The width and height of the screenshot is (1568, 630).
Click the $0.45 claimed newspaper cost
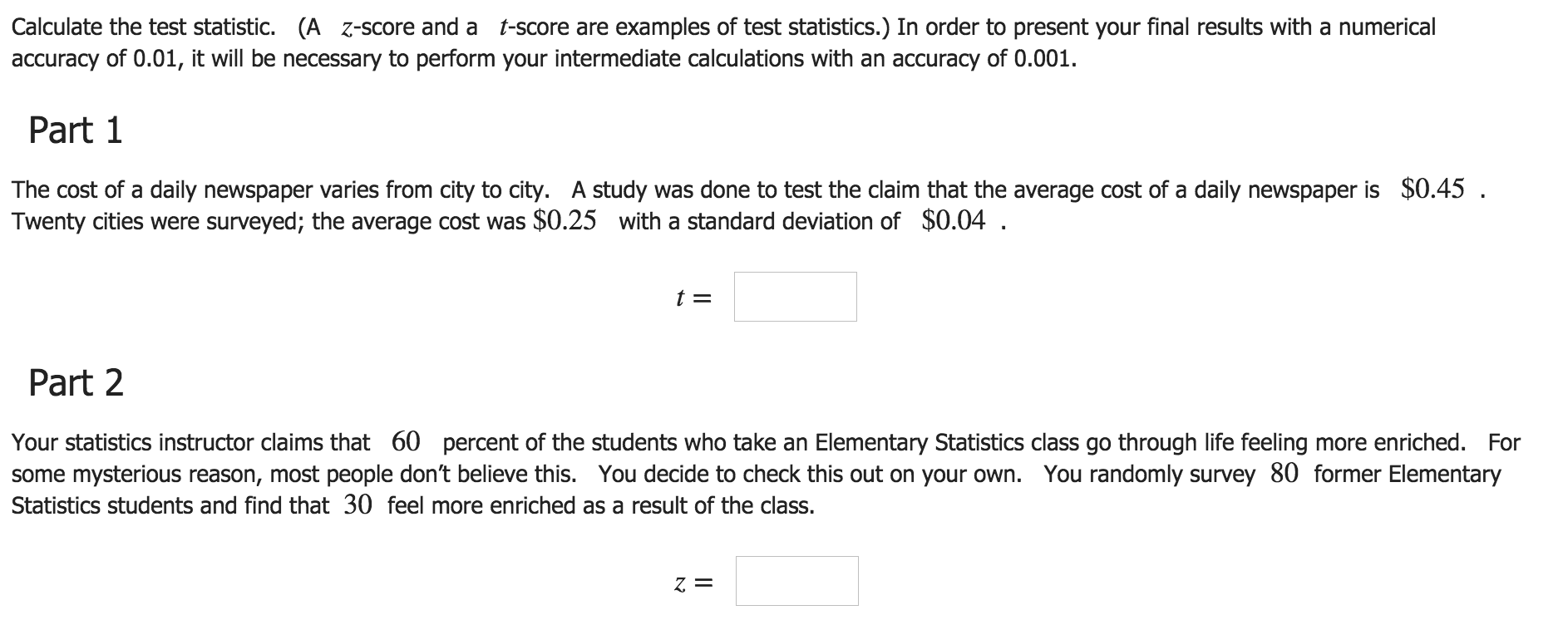tap(1432, 189)
